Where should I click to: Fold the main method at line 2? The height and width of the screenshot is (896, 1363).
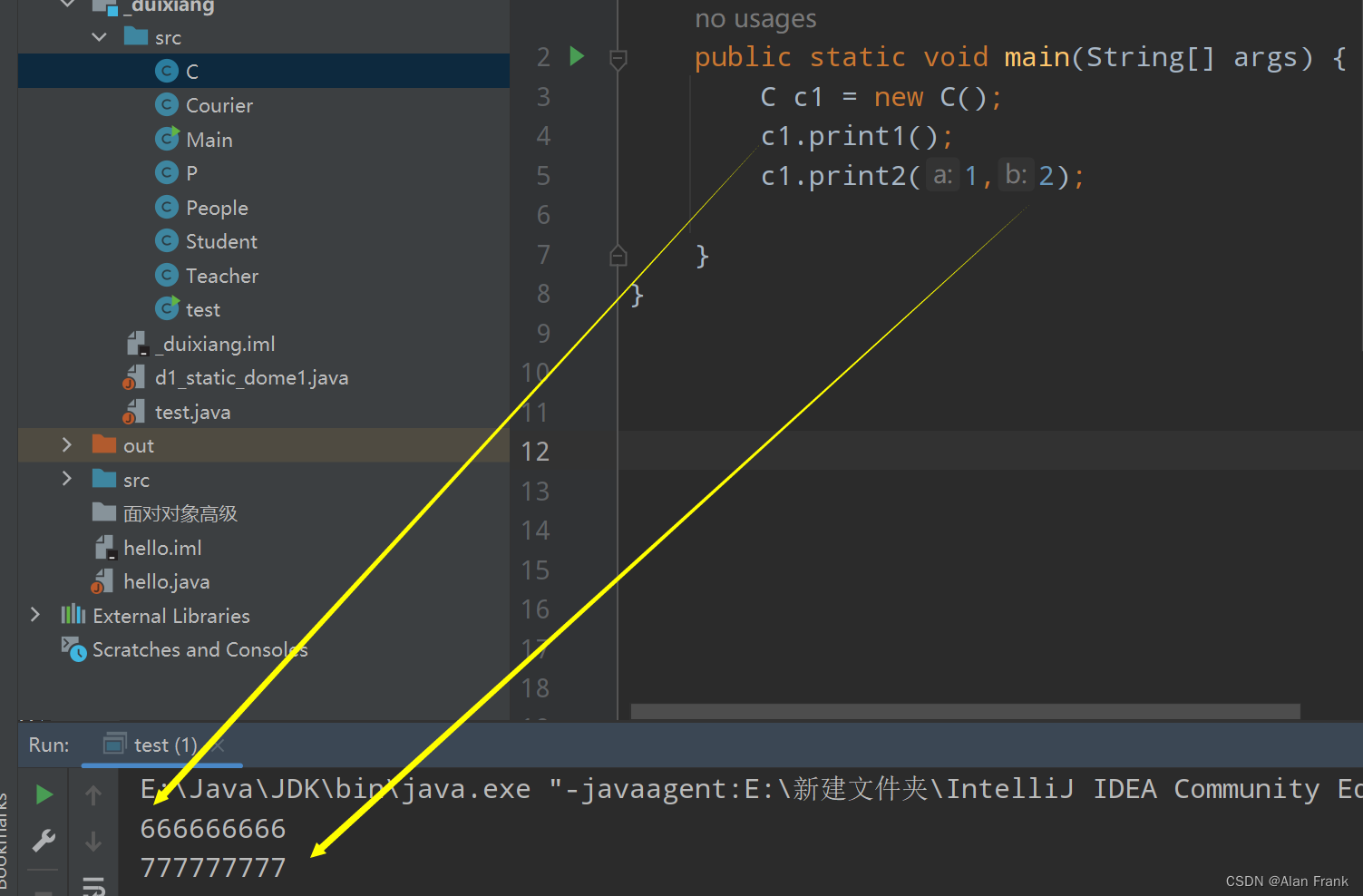(618, 59)
